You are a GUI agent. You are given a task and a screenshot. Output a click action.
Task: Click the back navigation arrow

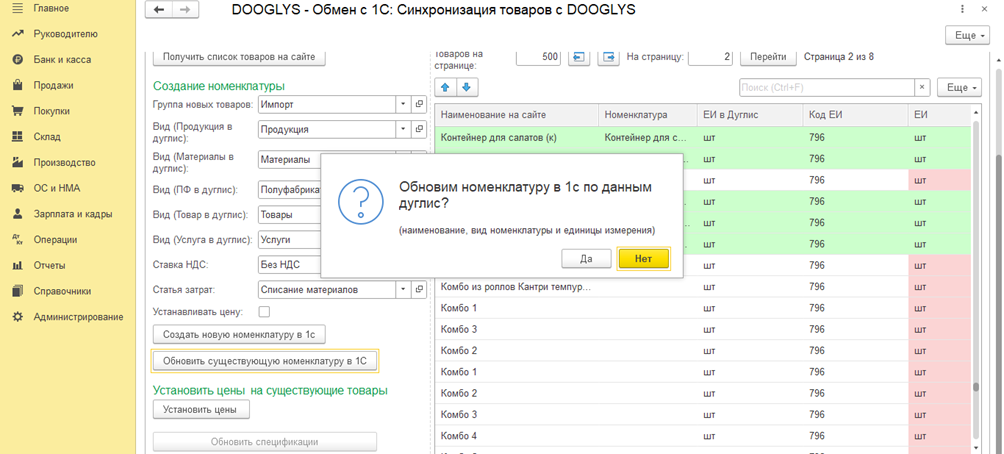click(x=159, y=10)
